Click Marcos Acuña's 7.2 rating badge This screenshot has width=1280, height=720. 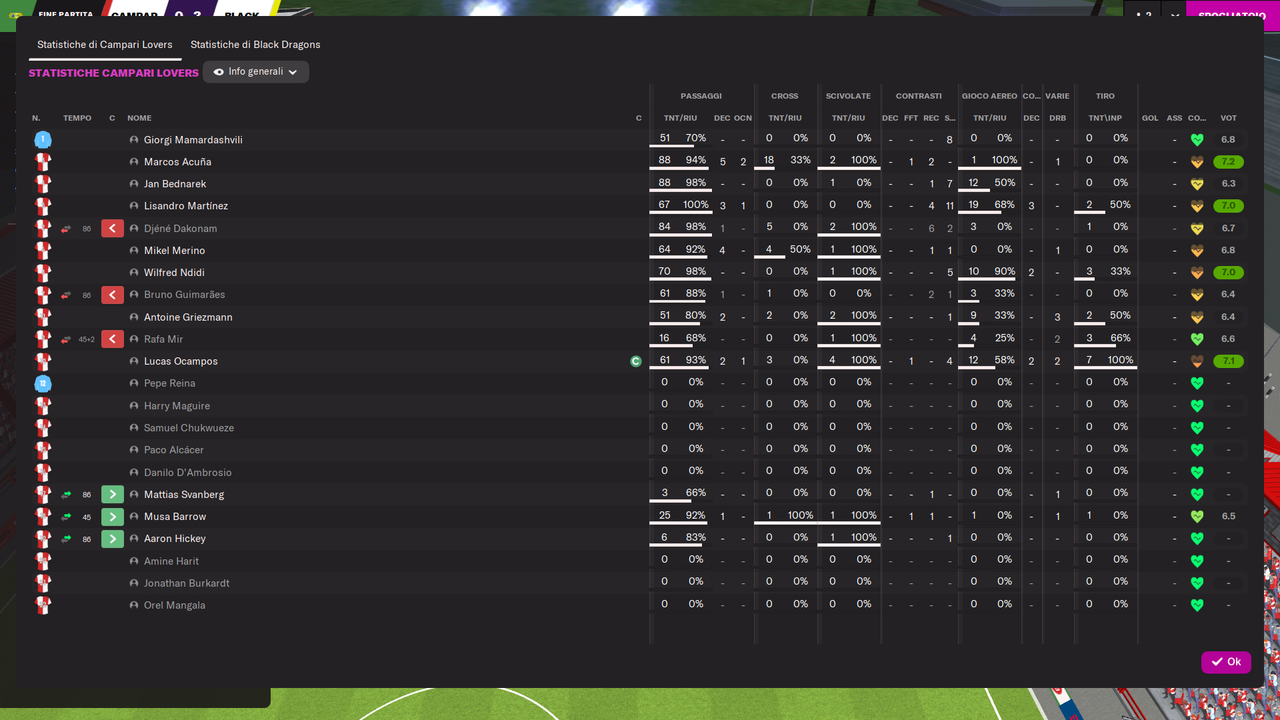1228,162
